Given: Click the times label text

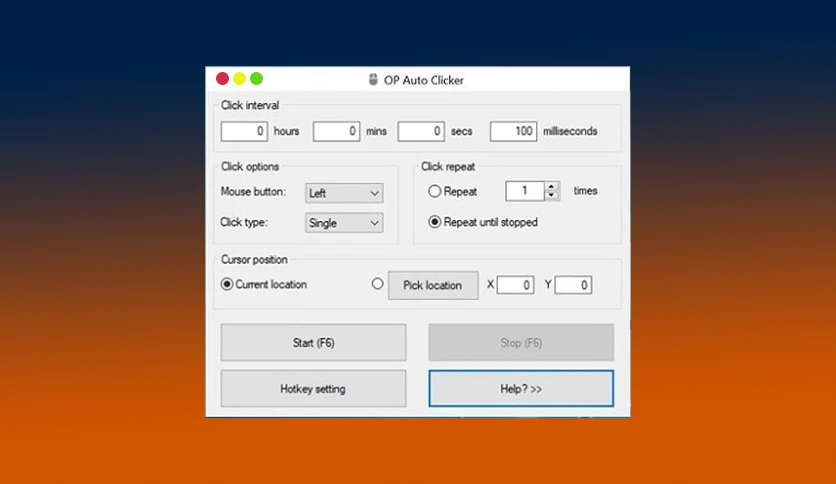Looking at the screenshot, I should tap(585, 191).
